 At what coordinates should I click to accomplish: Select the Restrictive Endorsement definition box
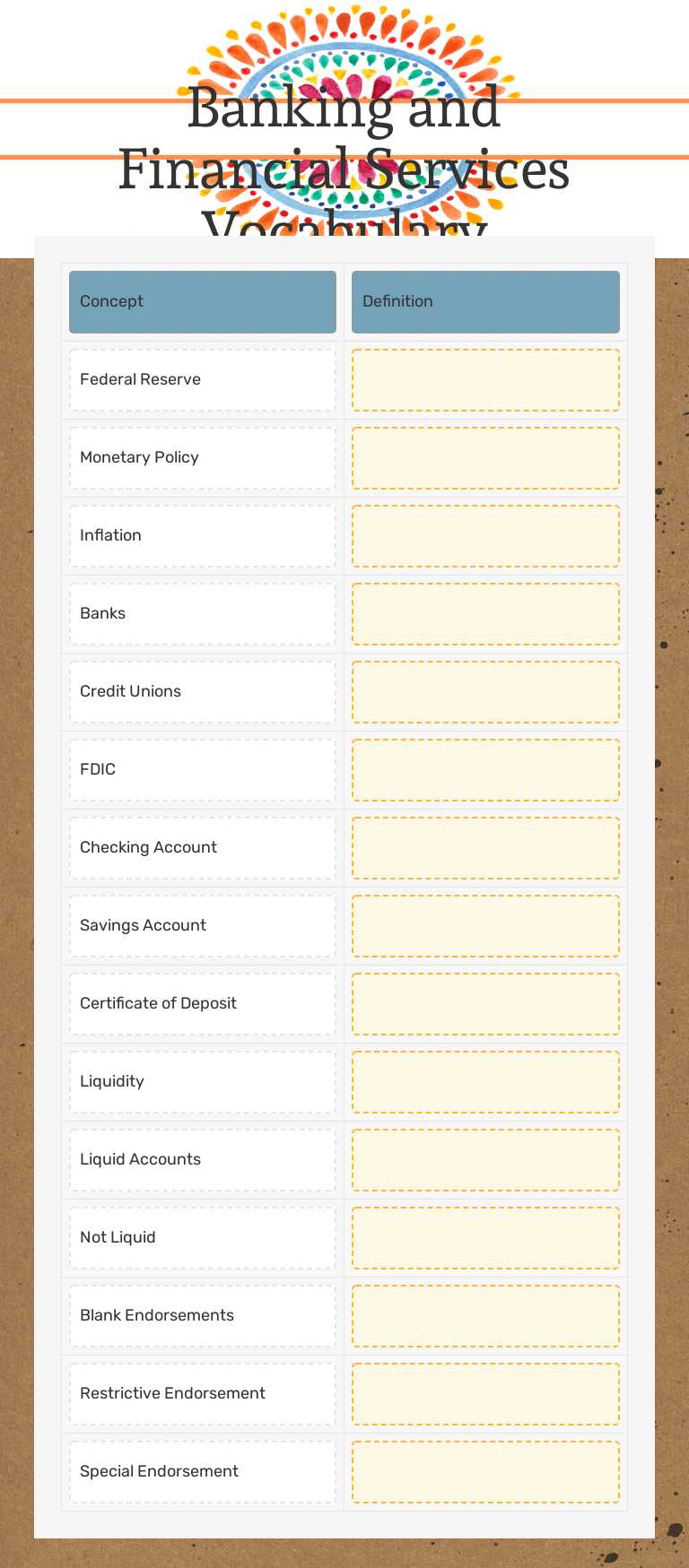485,1394
